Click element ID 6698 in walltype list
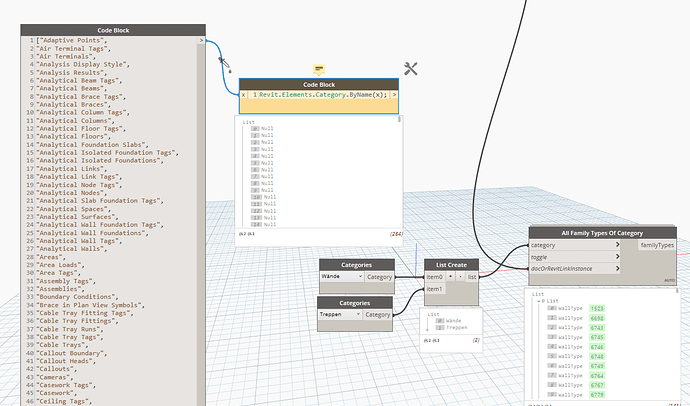The image size is (690, 406). pos(596,318)
